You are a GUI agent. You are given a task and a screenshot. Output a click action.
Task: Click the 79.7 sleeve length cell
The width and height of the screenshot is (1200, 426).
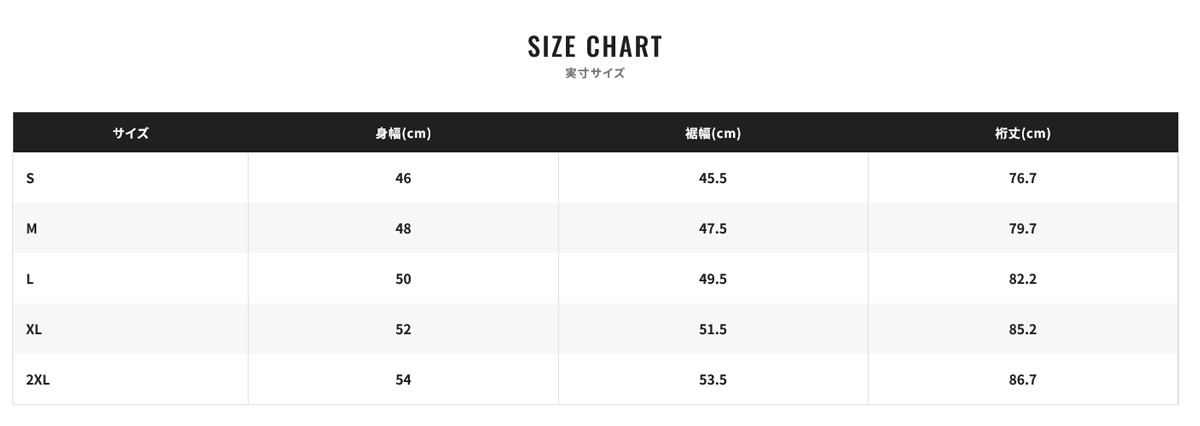click(1023, 228)
